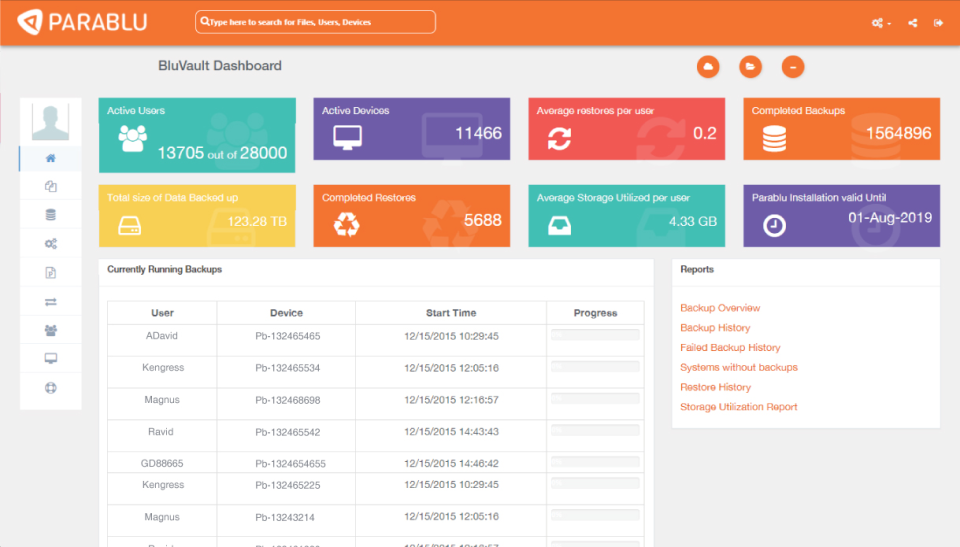Click the monitor icon in Active Devices tile
Screen dimensions: 960x547
(x=347, y=137)
